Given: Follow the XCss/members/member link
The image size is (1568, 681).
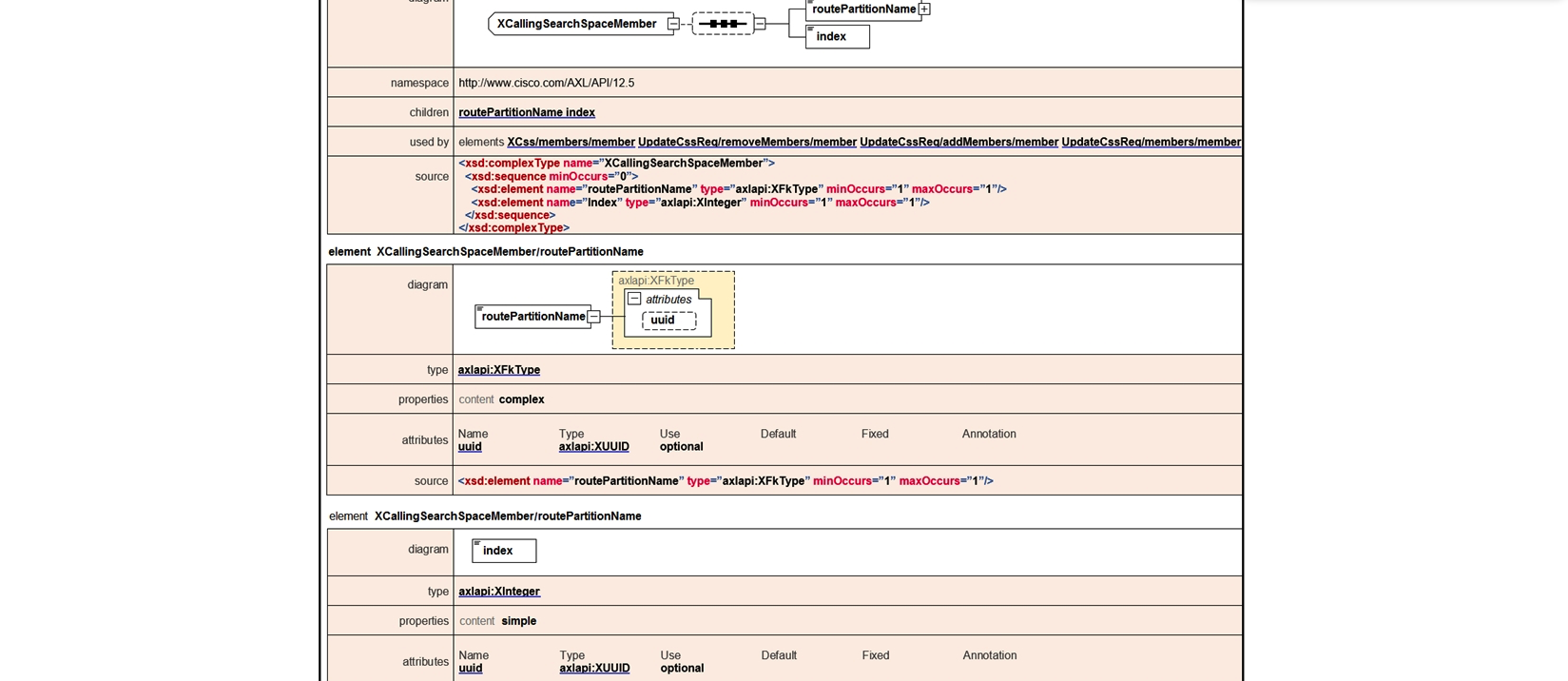Looking at the screenshot, I should coord(571,142).
